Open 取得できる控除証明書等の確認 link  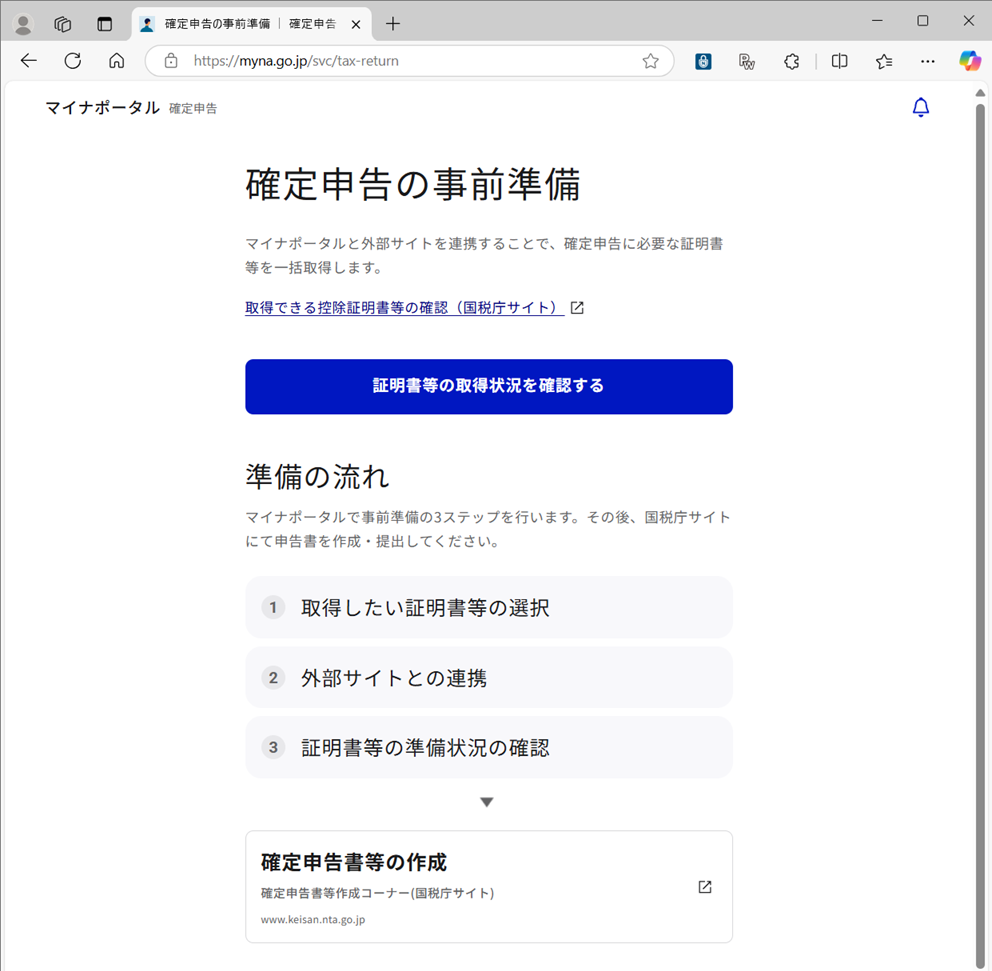[404, 308]
